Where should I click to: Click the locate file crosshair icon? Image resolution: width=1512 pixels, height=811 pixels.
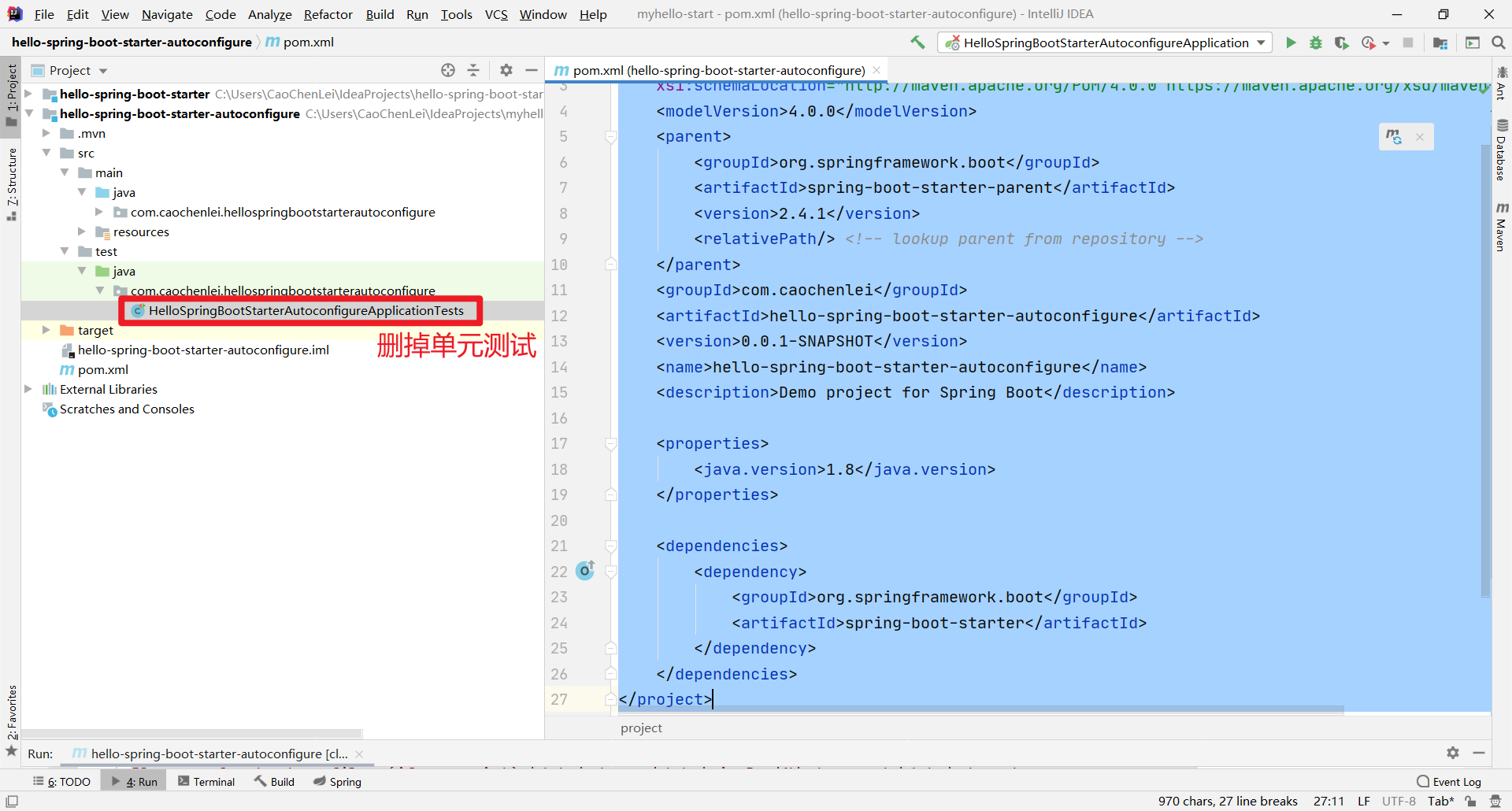coord(448,70)
